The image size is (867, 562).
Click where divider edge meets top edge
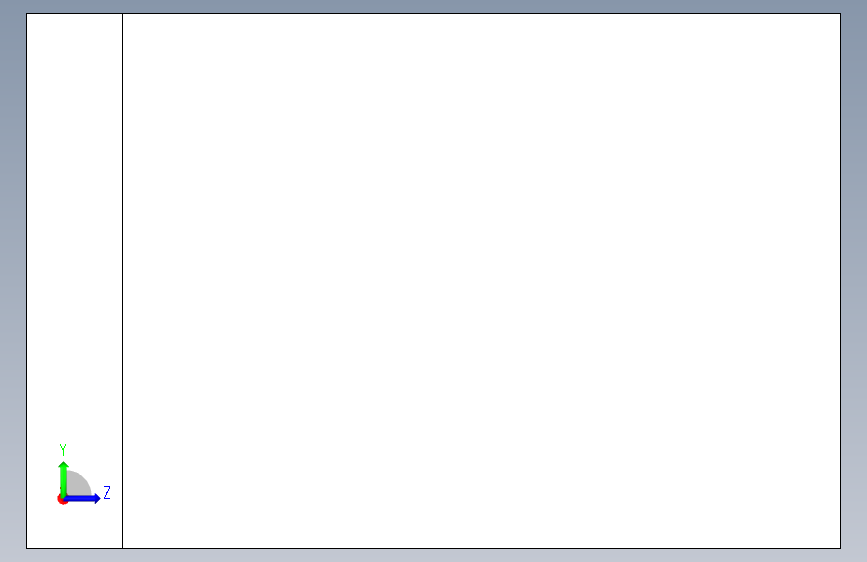122,13
